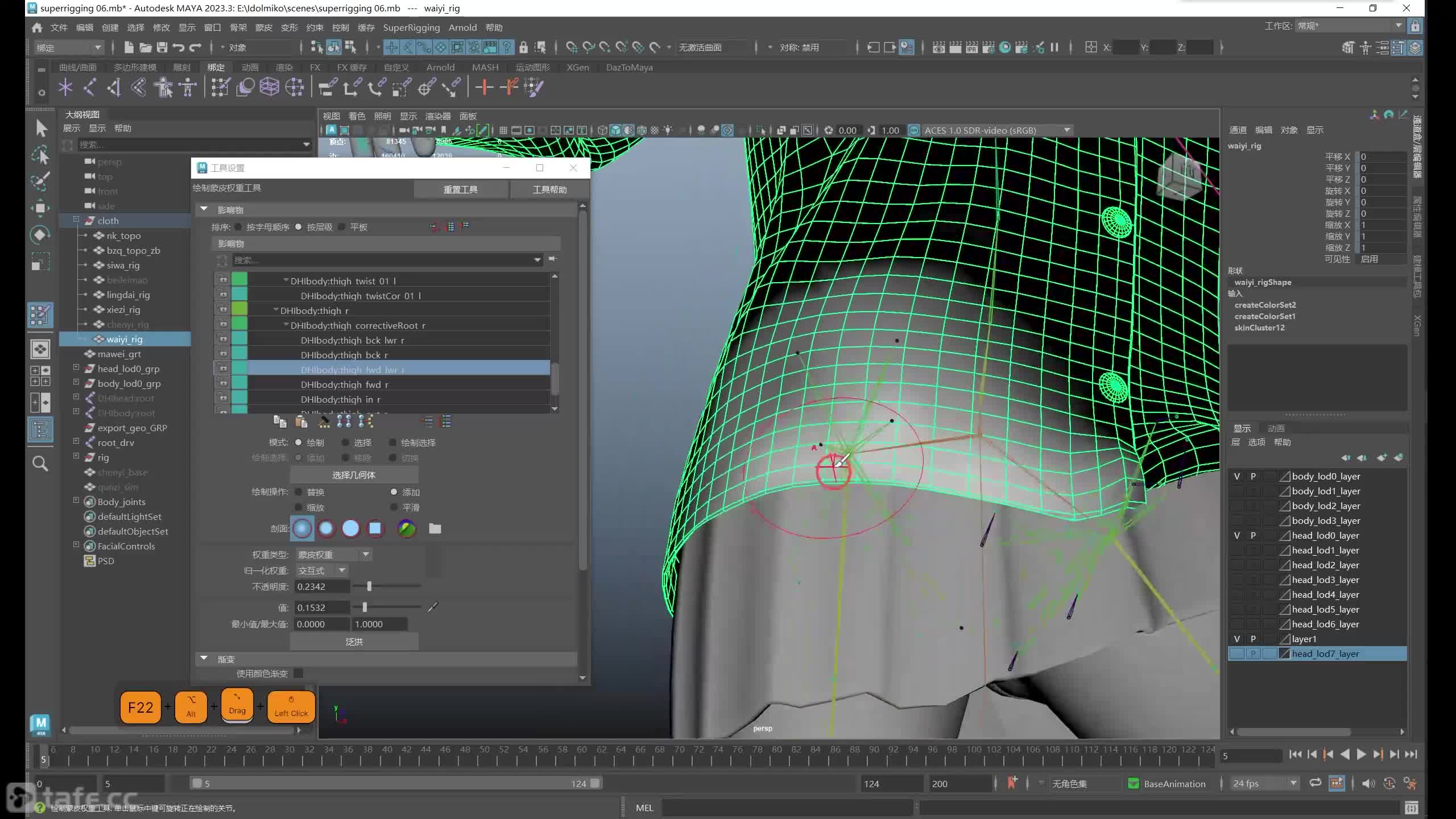Click Reset Tool button
The image size is (1456, 819).
461,189
